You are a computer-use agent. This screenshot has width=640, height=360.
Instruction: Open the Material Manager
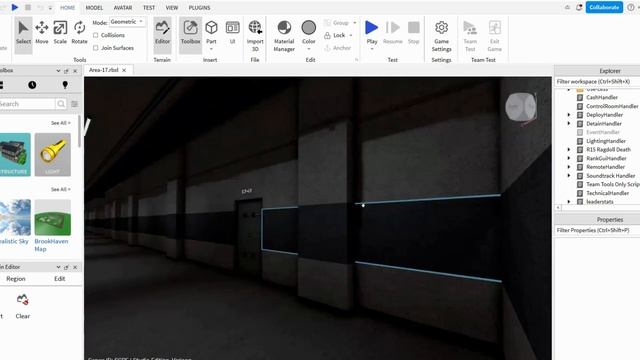point(284,36)
